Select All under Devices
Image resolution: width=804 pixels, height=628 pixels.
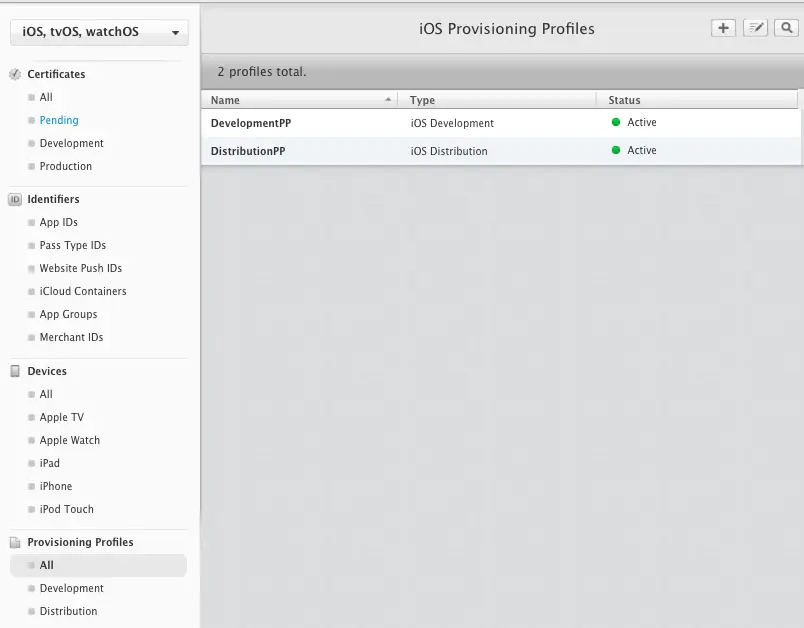46,394
